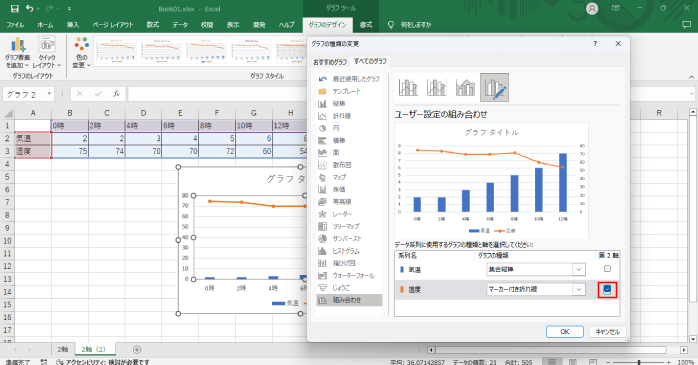This screenshot has height=365, width=698.
Task: Select third combo subtype: stacked area with column
Action: 465,87
